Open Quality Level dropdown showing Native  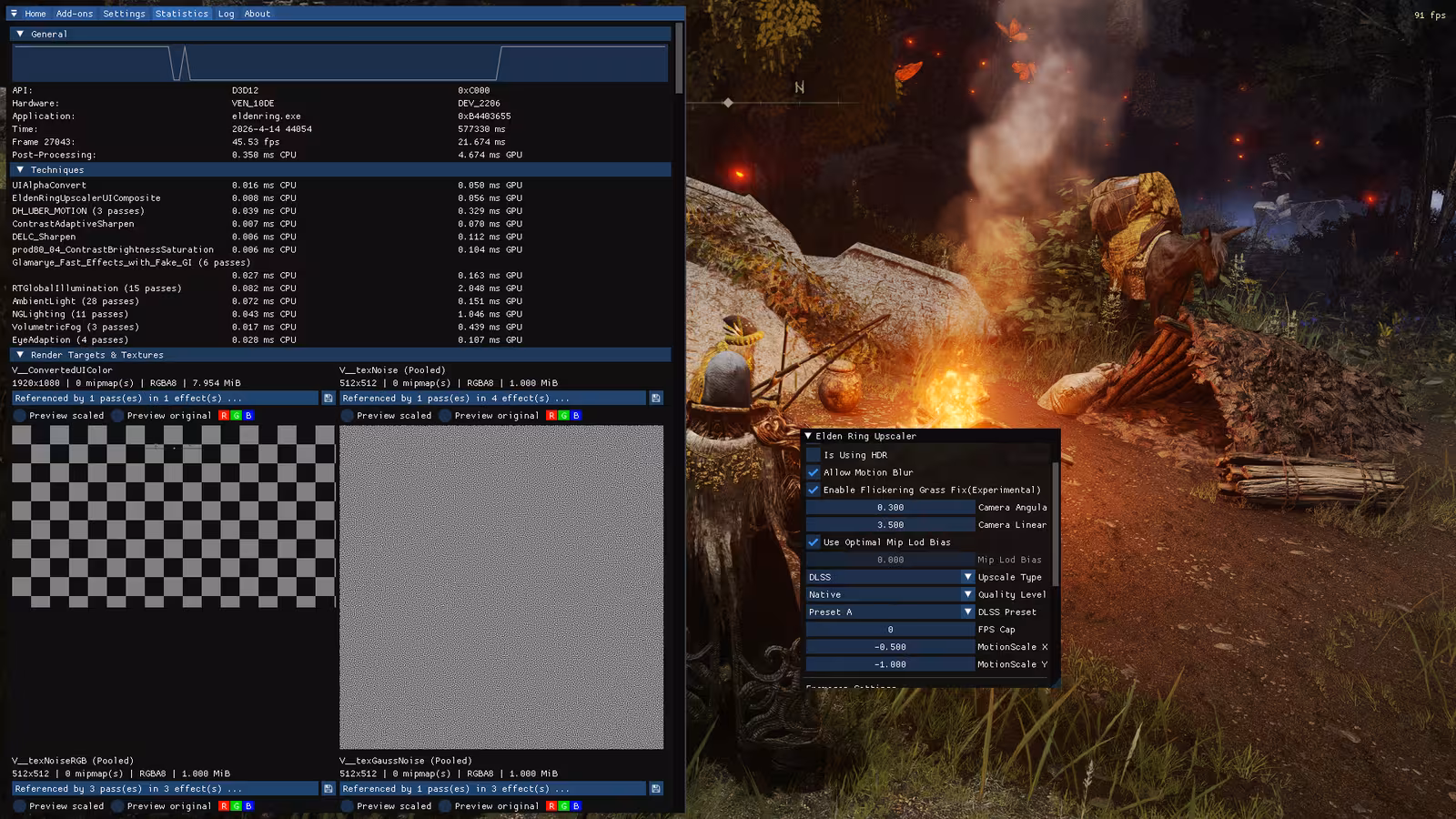pyautogui.click(x=890, y=594)
